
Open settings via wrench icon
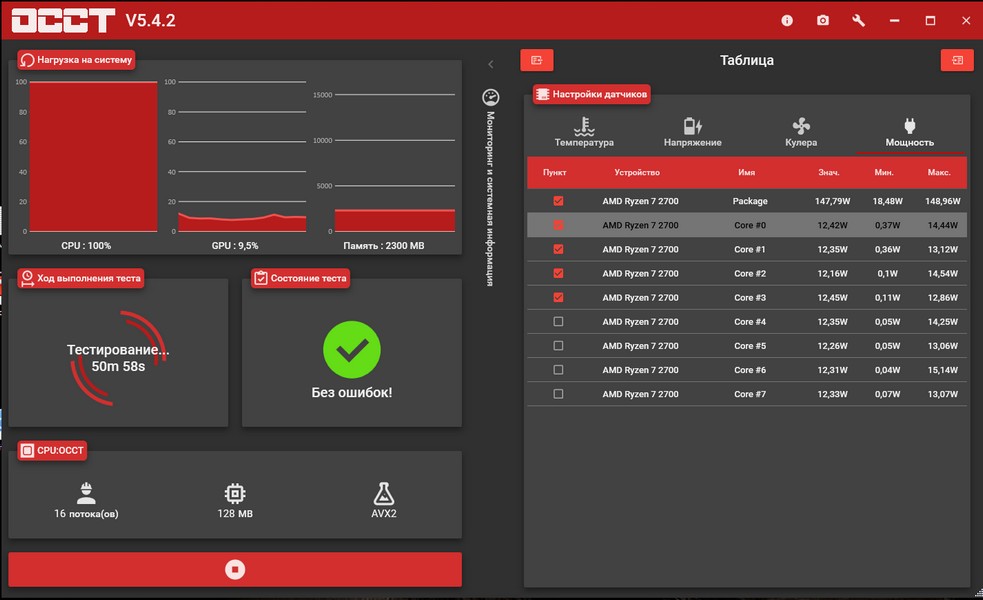[x=858, y=21]
